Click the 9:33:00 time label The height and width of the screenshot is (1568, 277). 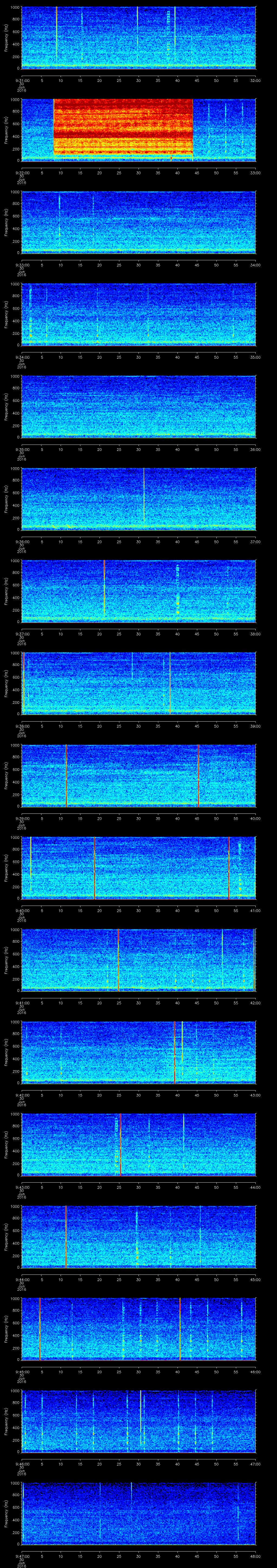[x=22, y=265]
